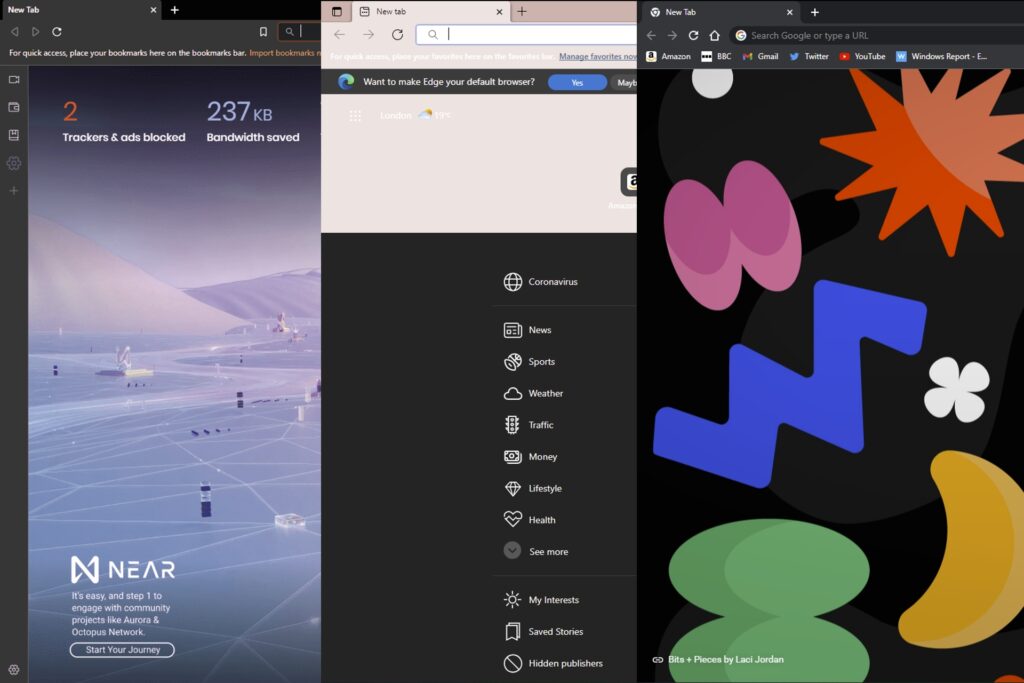Open Lifestyle feed category

pos(532,488)
